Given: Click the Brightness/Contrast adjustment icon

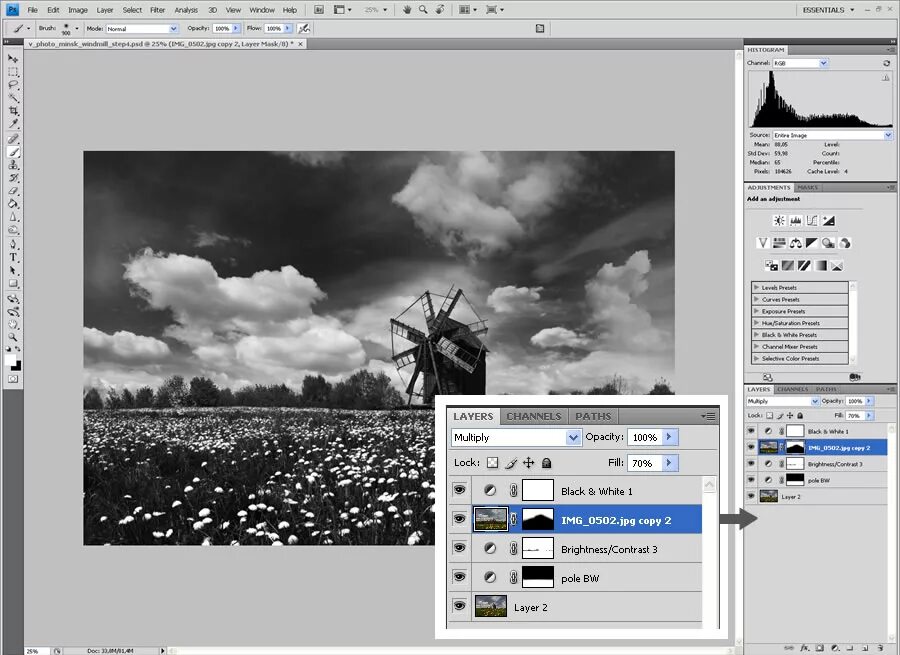Looking at the screenshot, I should [x=779, y=220].
